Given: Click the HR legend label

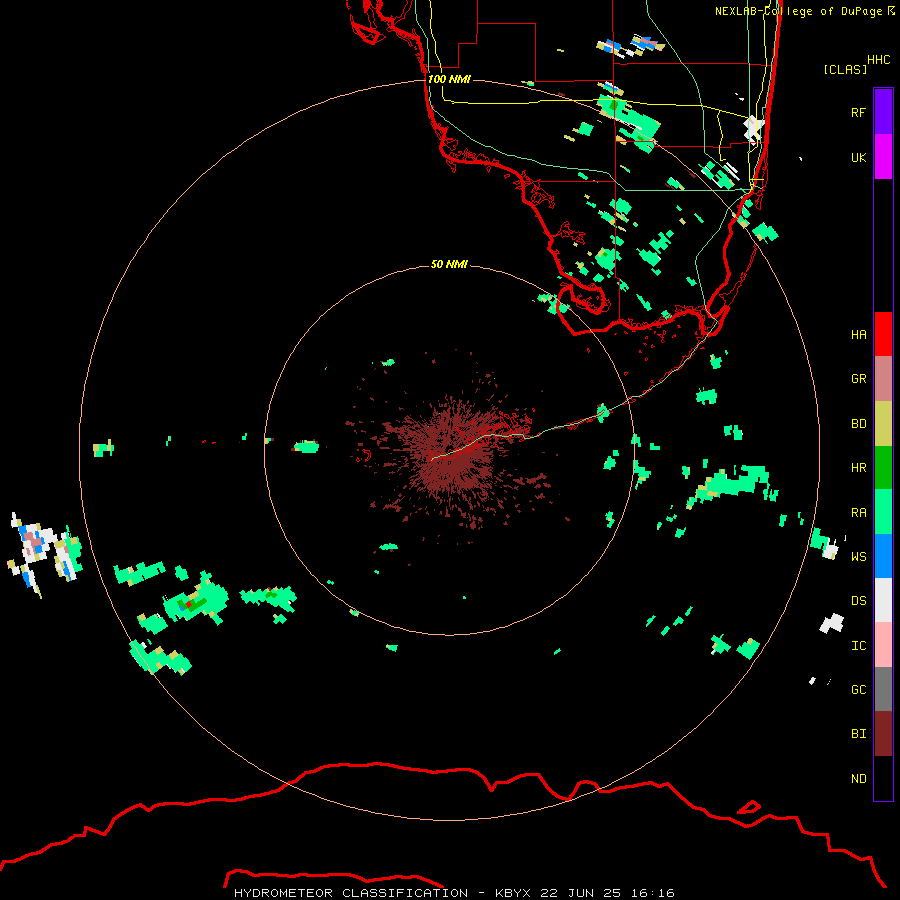Looking at the screenshot, I should [858, 468].
